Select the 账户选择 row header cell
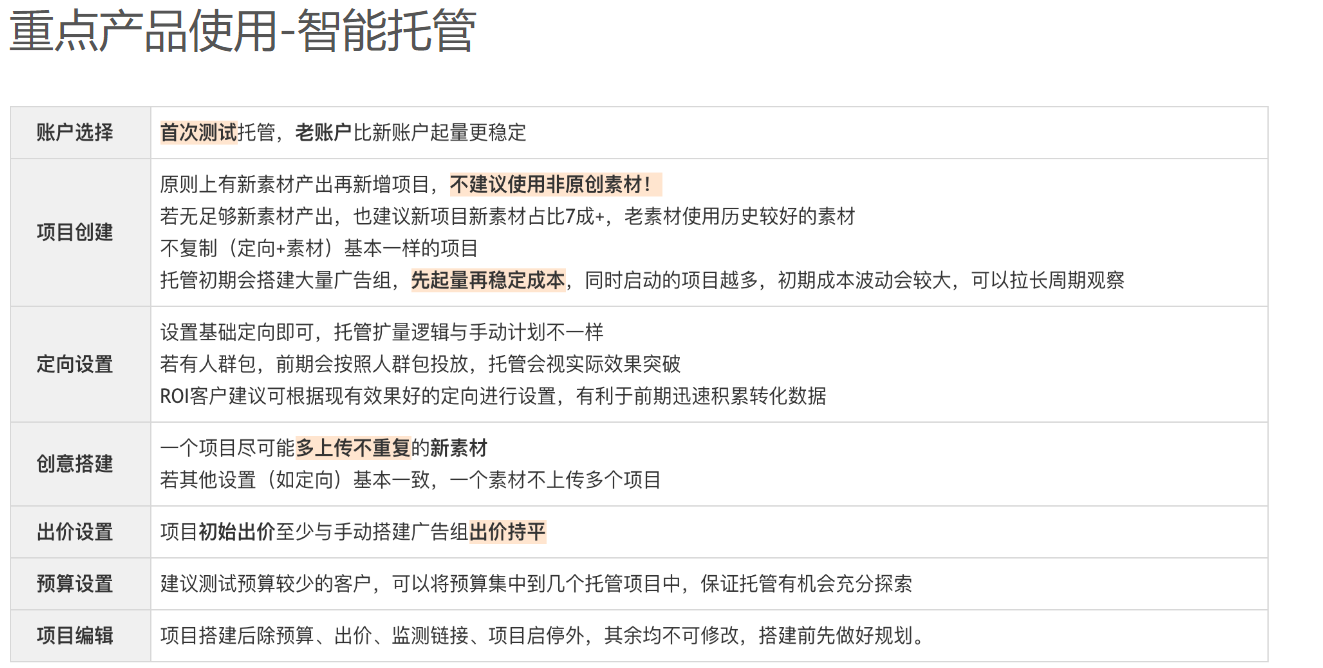The width and height of the screenshot is (1323, 668). tap(75, 133)
